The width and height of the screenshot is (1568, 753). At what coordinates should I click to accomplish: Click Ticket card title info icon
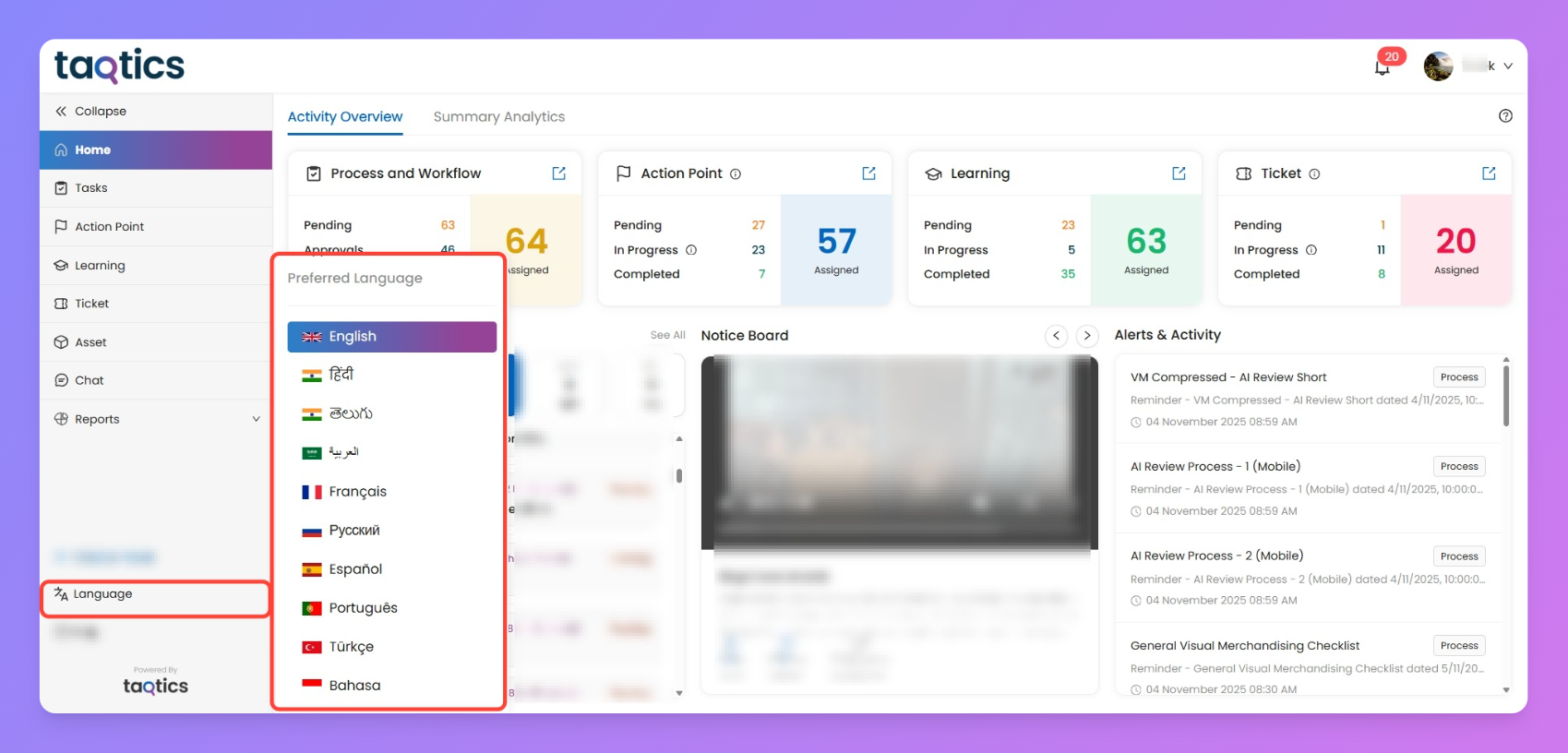1314,174
